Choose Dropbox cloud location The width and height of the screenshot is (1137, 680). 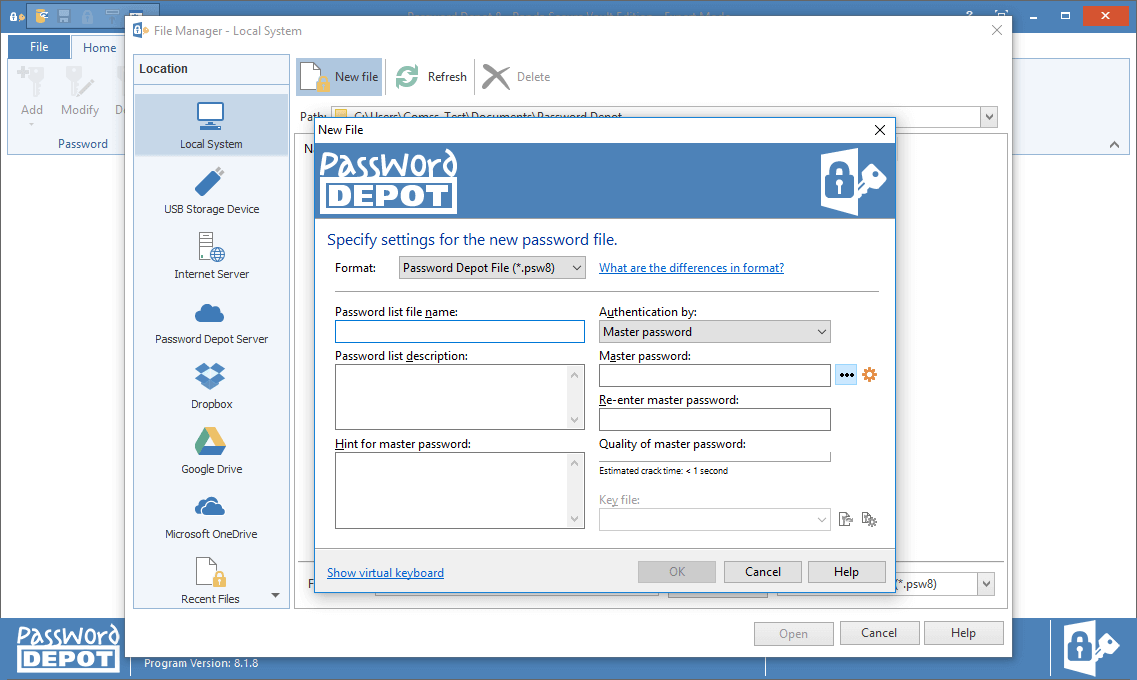coord(211,386)
